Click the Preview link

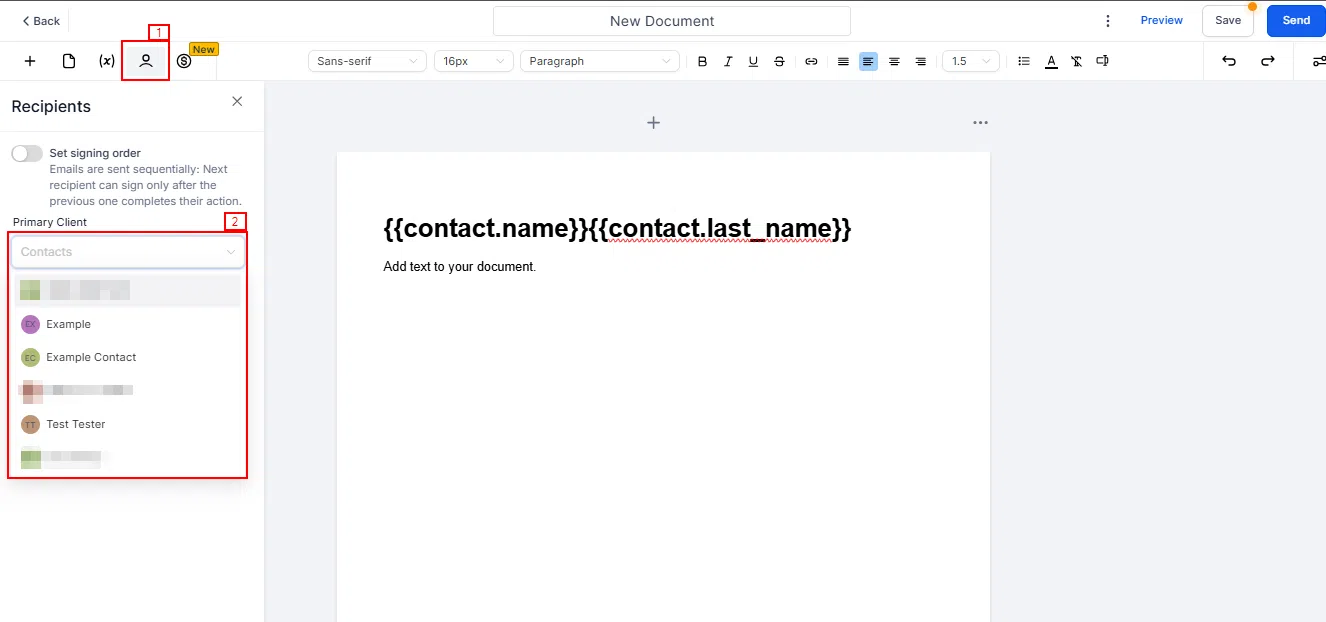pyautogui.click(x=1161, y=20)
